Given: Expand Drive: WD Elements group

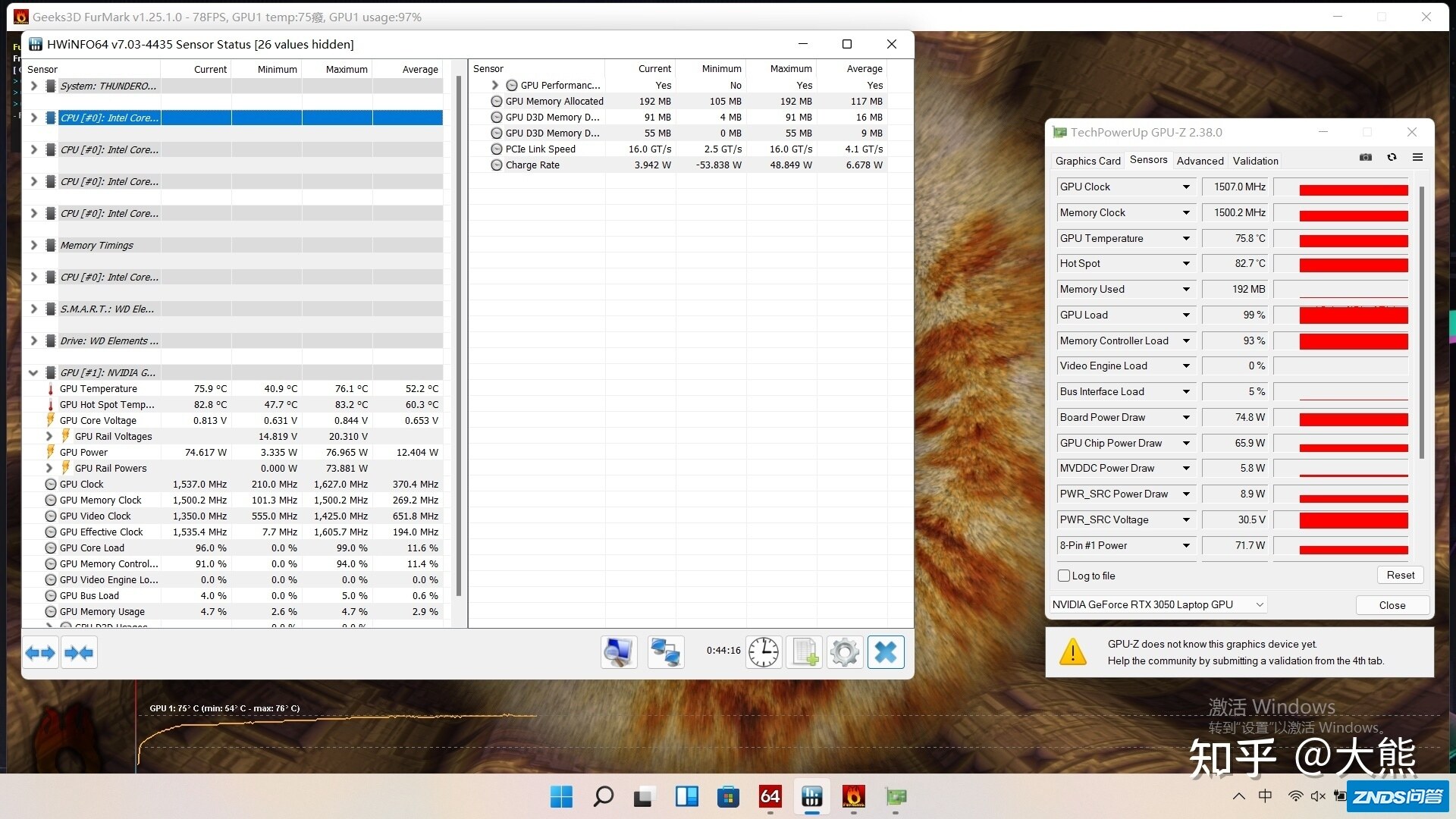Looking at the screenshot, I should tap(33, 340).
